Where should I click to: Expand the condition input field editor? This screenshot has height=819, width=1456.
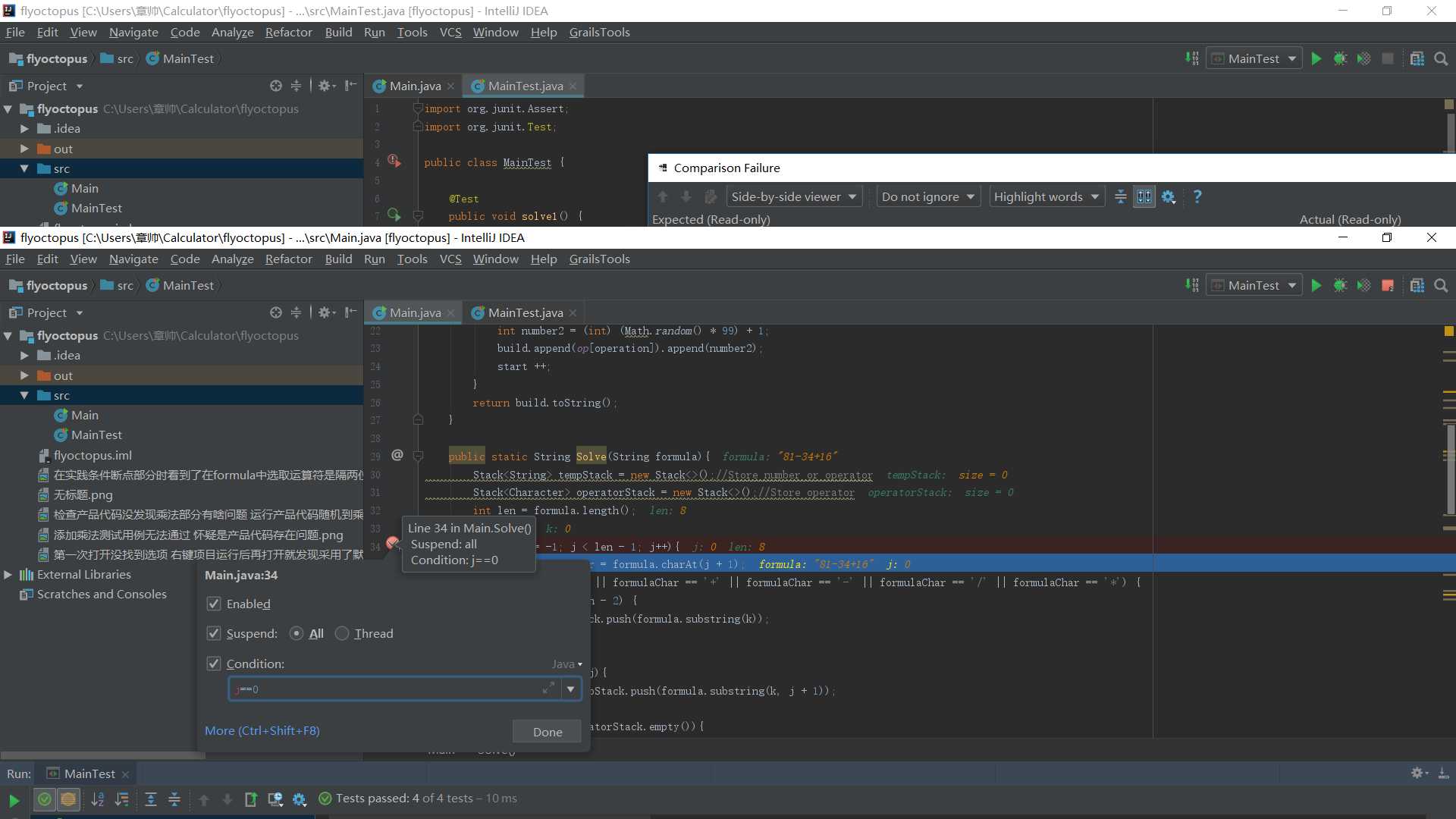point(548,689)
